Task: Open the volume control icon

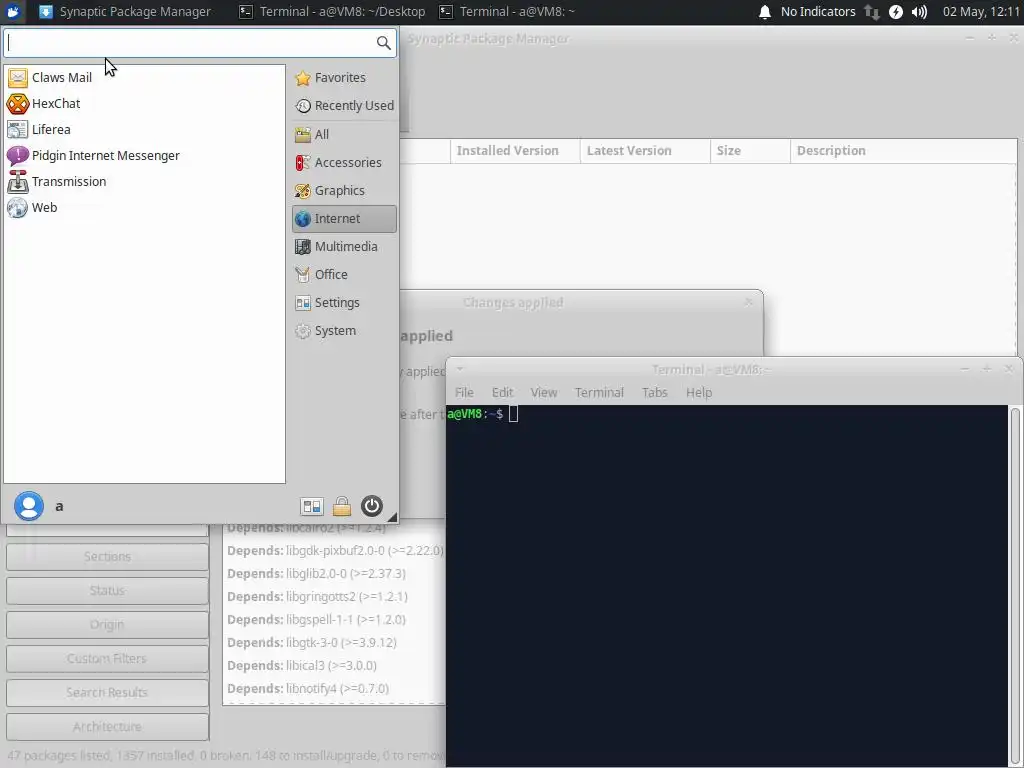Action: 920,12
